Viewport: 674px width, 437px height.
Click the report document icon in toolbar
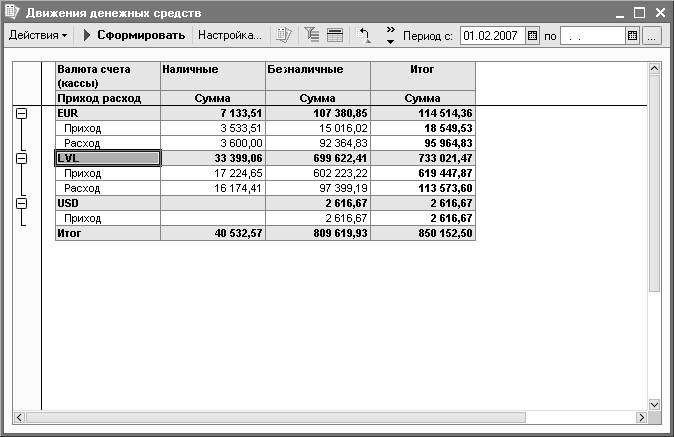[x=285, y=35]
